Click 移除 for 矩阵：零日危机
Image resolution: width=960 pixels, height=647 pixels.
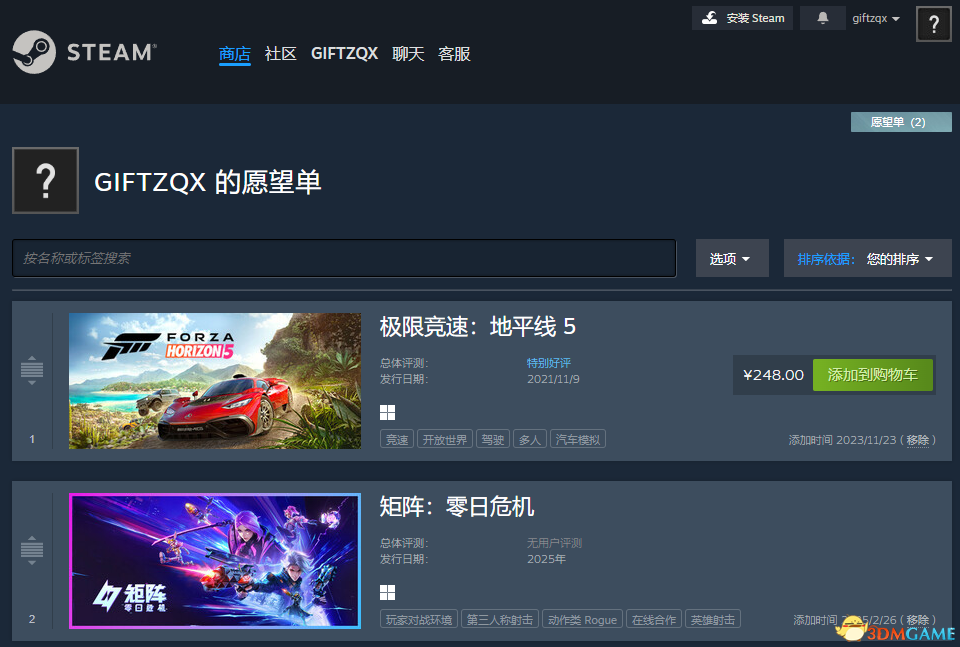point(917,620)
